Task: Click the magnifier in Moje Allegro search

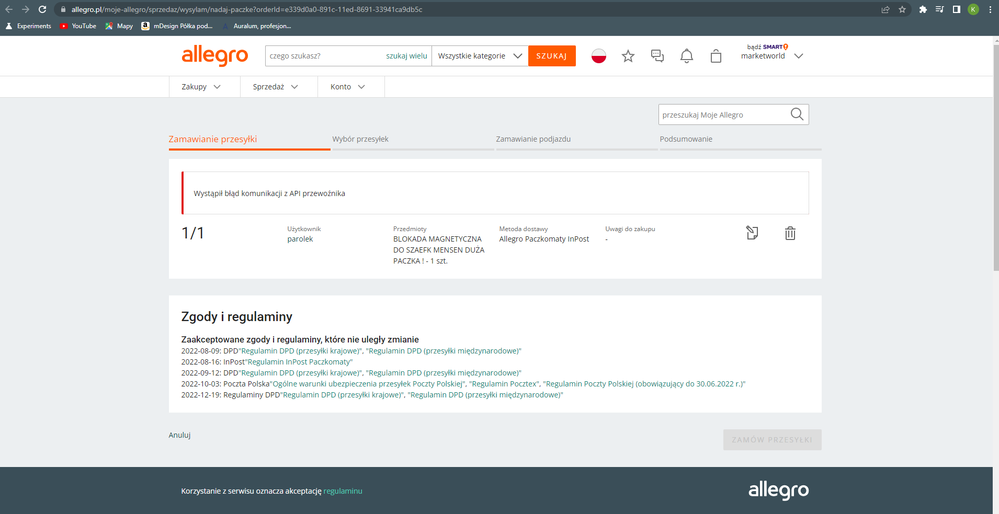Action: [796, 115]
